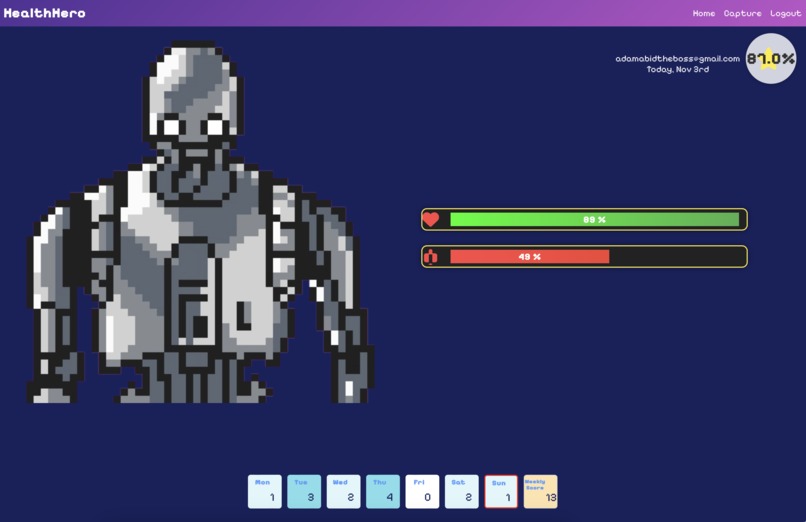Open the Capture page

[742, 13]
